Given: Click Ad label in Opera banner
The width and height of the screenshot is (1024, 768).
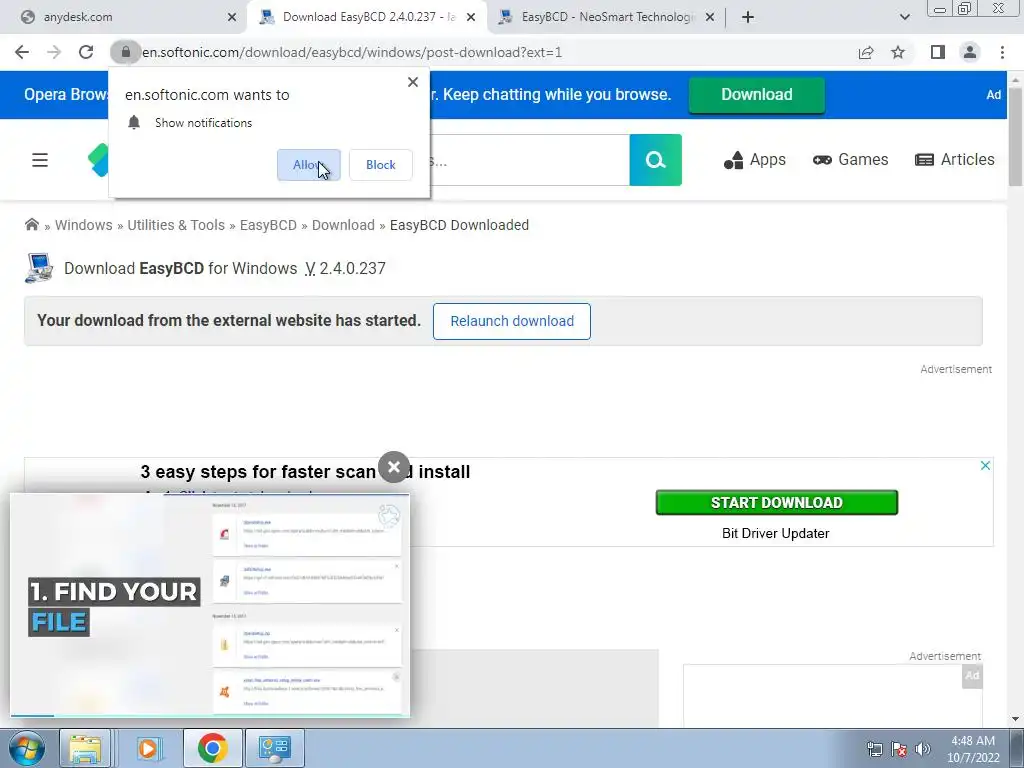Looking at the screenshot, I should (x=993, y=95).
